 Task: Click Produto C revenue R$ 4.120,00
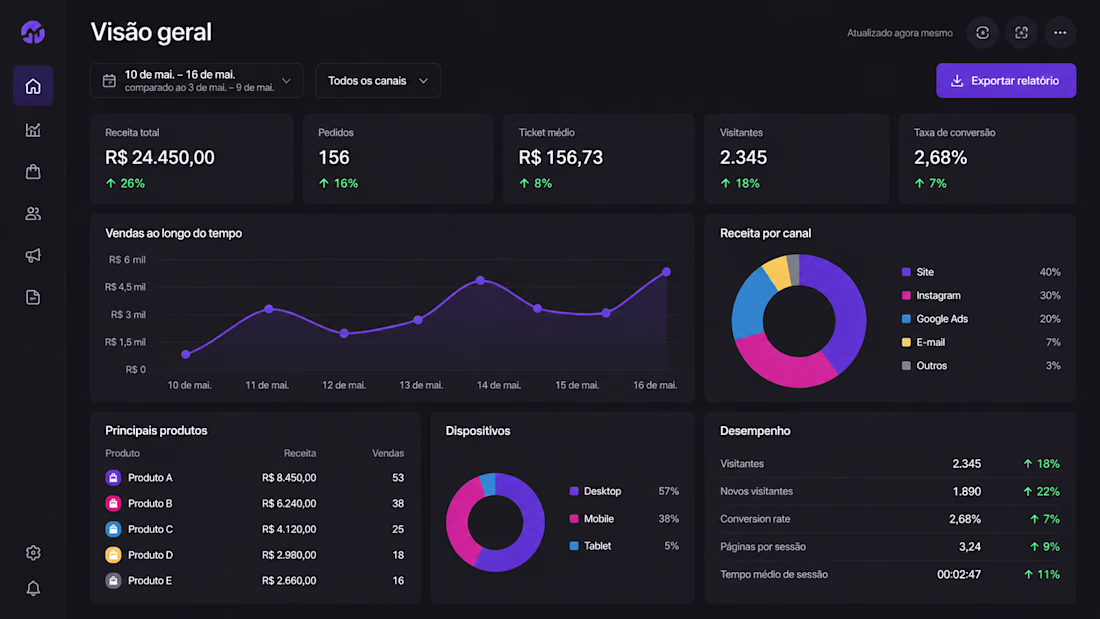point(289,529)
